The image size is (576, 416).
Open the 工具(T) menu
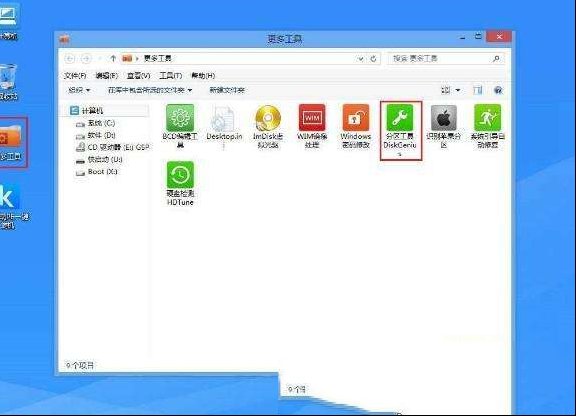(170, 75)
